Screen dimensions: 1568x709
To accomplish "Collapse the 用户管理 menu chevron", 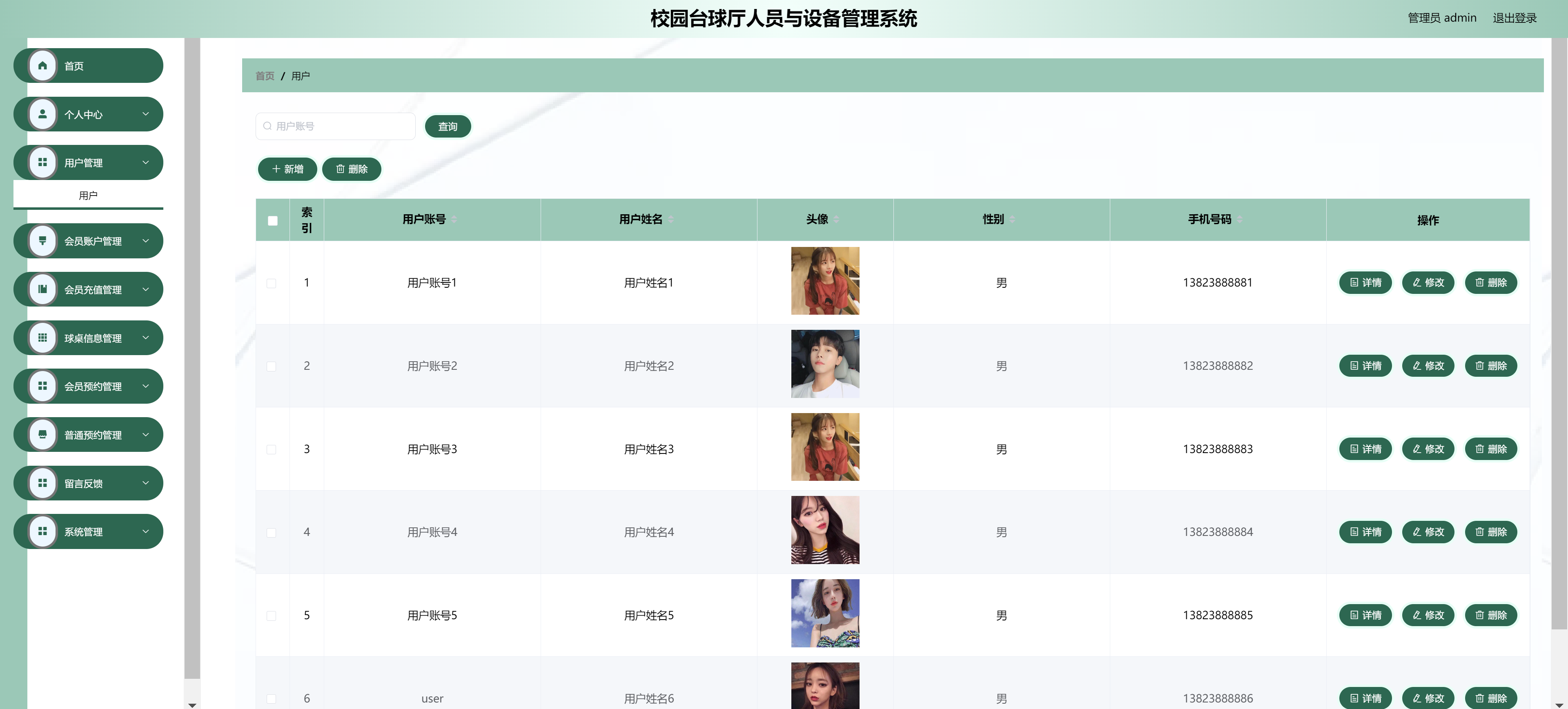I will (145, 162).
